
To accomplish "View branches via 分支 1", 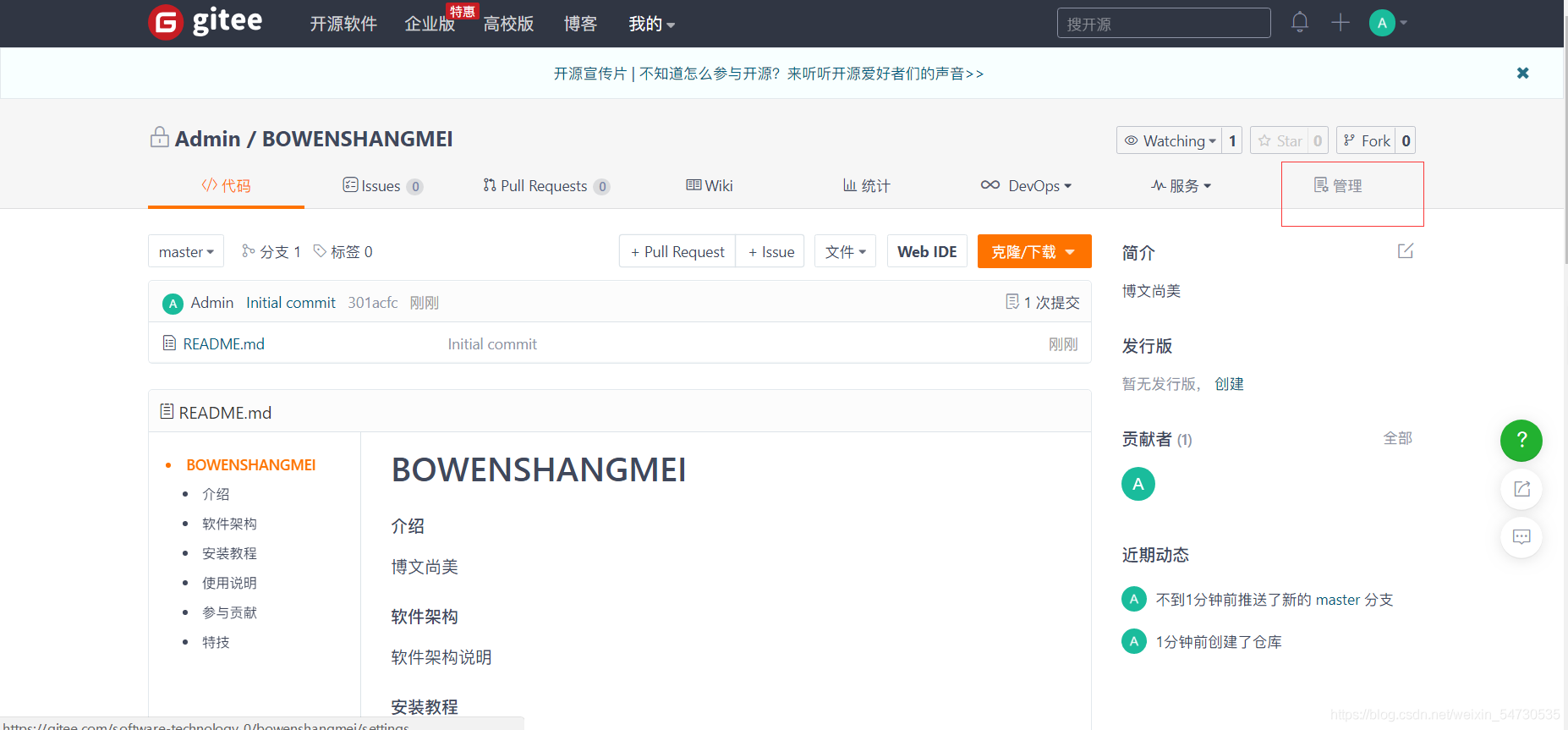I will coord(271,251).
